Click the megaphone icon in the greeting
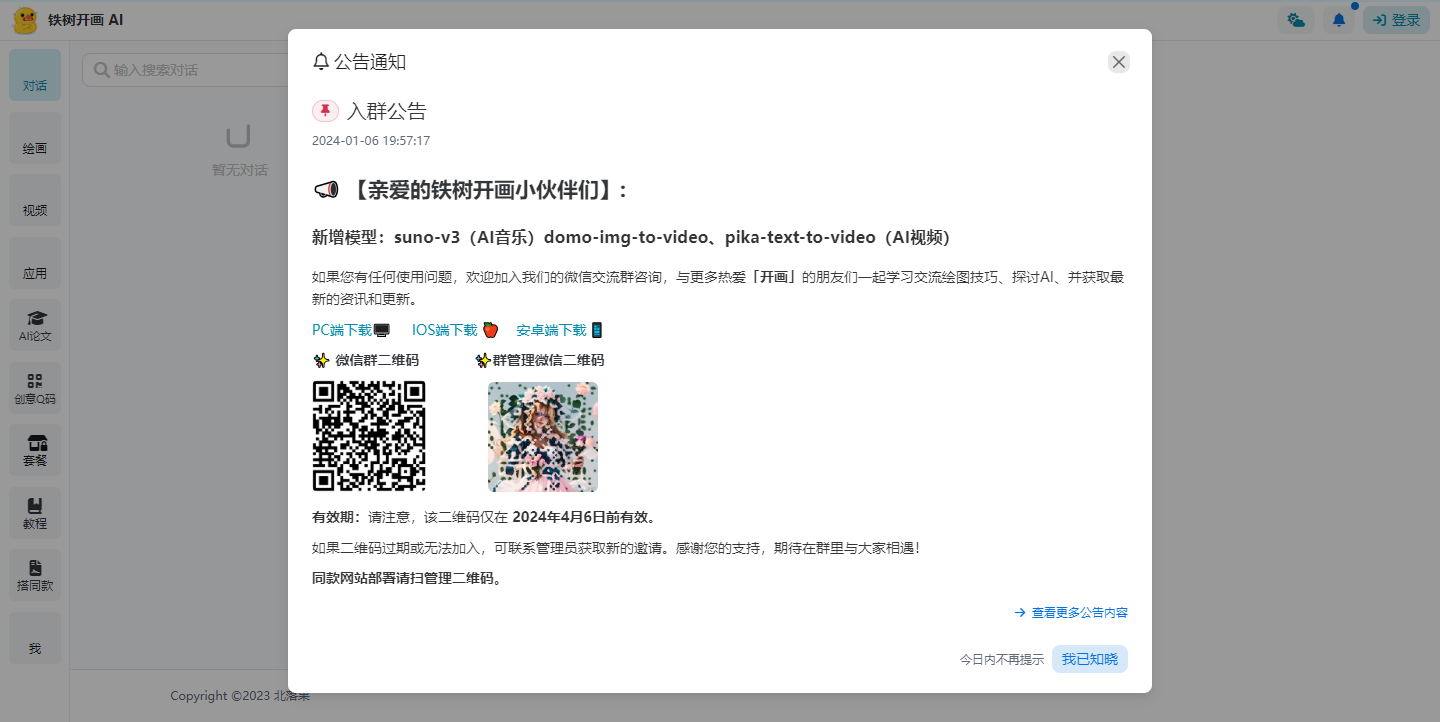The image size is (1440, 722). click(x=326, y=190)
